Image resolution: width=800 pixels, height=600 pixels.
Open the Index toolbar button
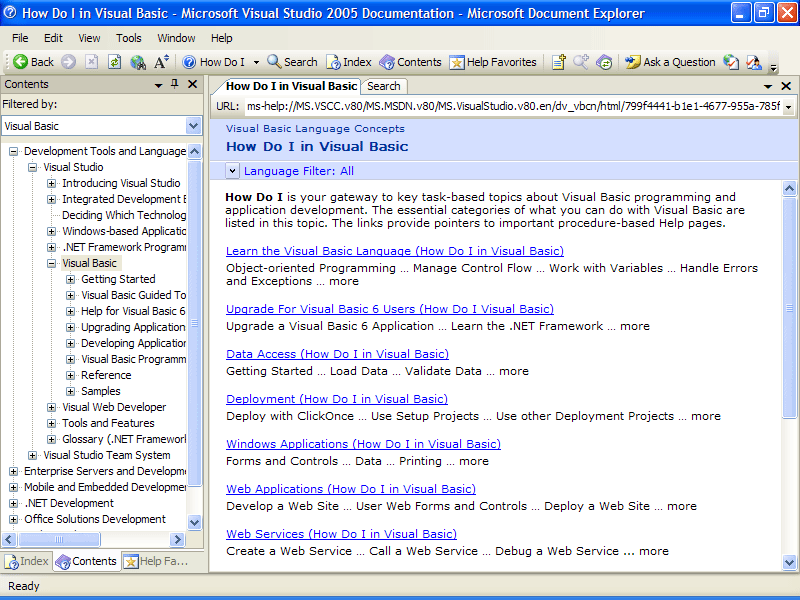point(350,62)
